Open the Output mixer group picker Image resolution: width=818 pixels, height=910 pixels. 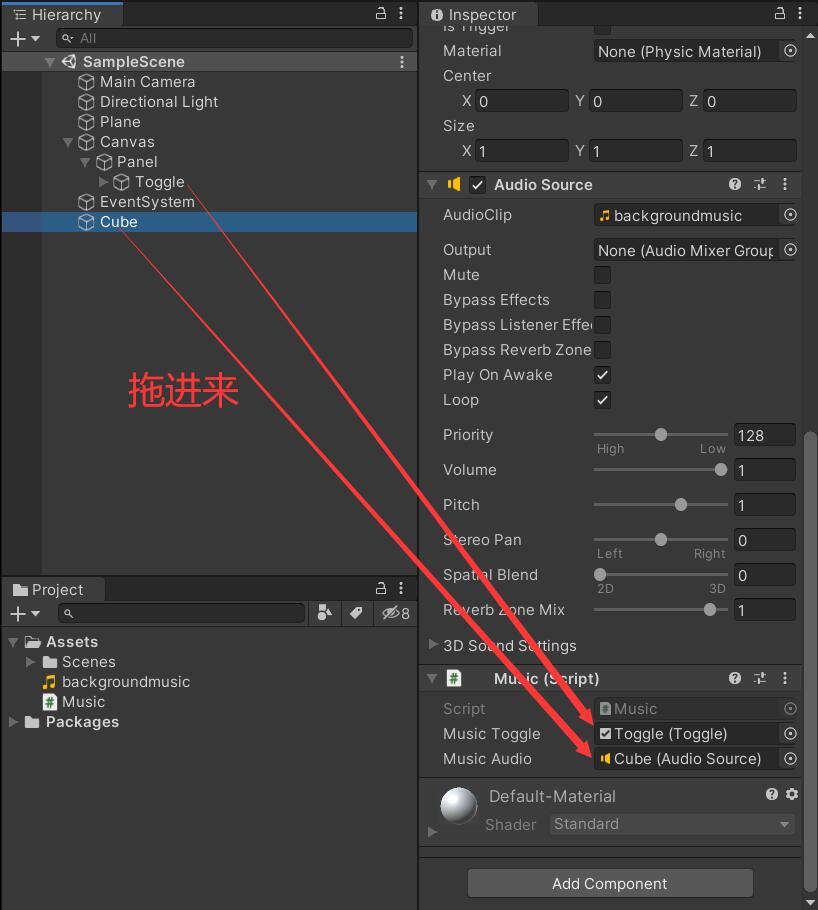[x=789, y=249]
